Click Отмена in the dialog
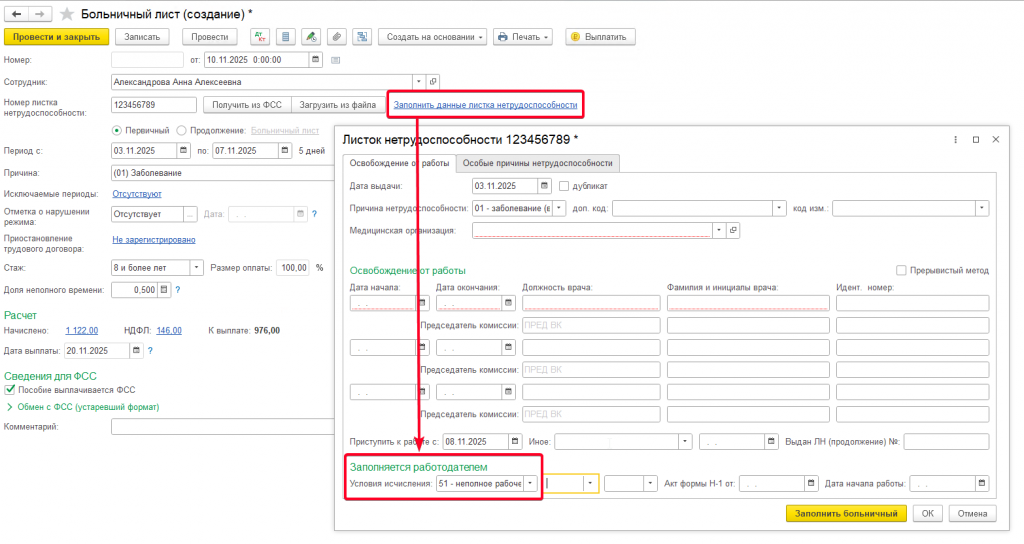This screenshot has width=1024, height=544. click(972, 513)
